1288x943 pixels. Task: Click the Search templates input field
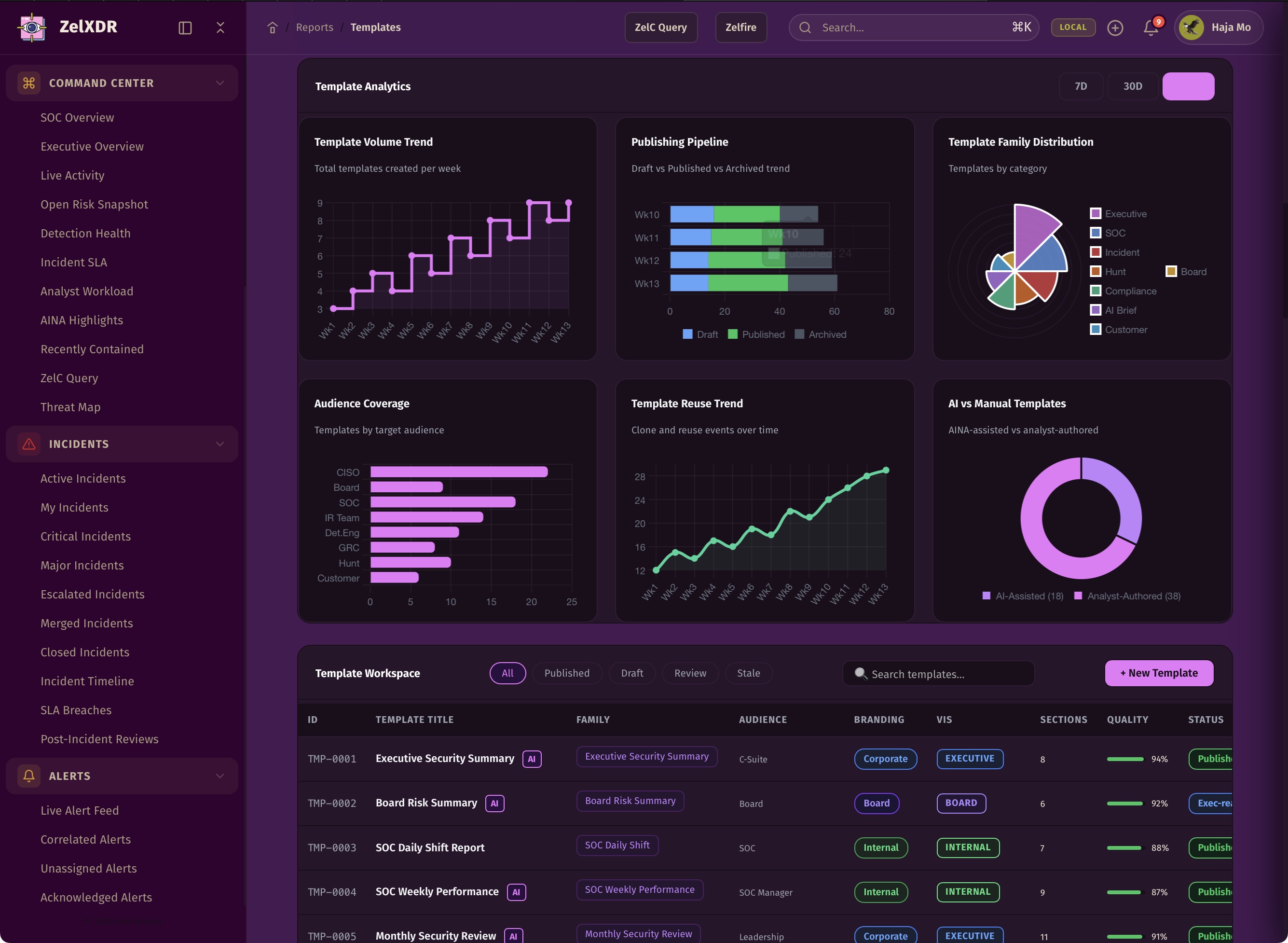click(938, 674)
